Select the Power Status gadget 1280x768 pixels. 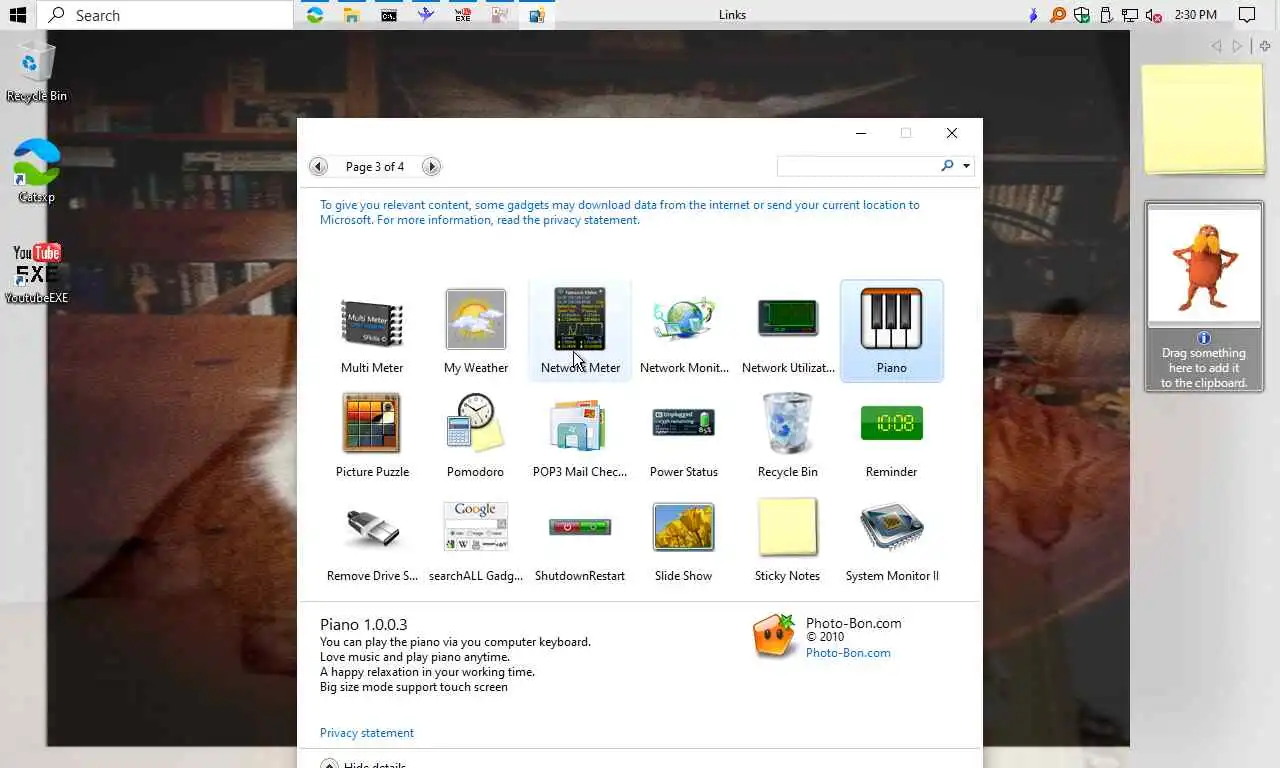tap(684, 436)
